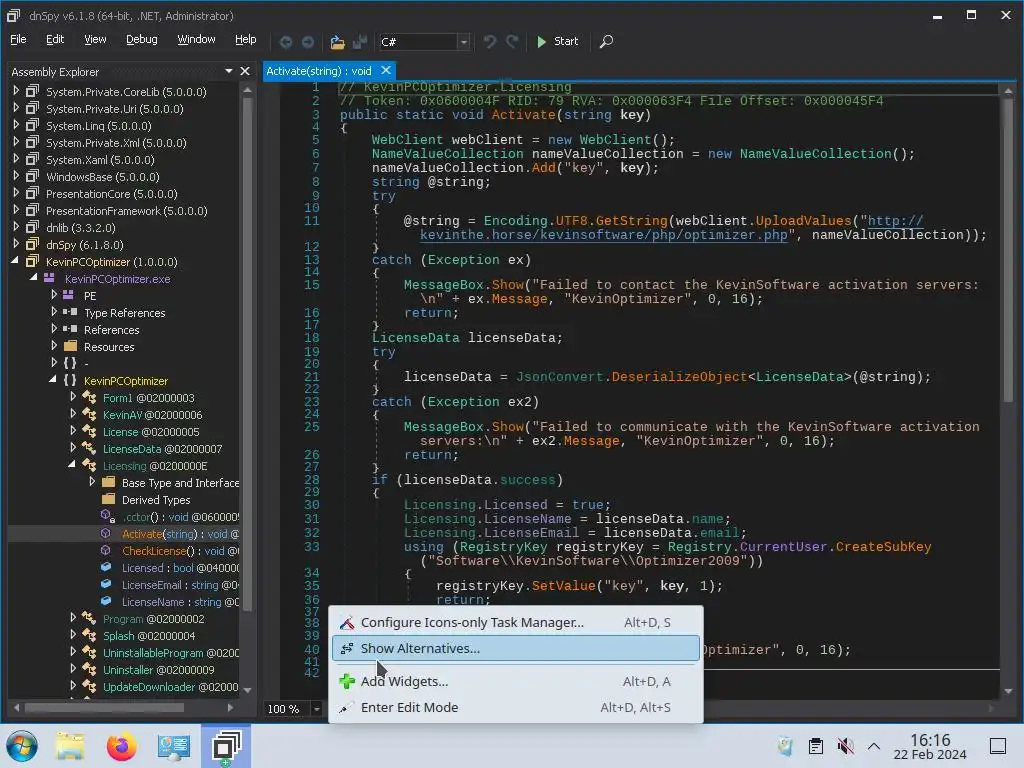Screen dimensions: 1024x768
Task: Expand the Base Type and Interfaces folder
Action: tap(92, 481)
